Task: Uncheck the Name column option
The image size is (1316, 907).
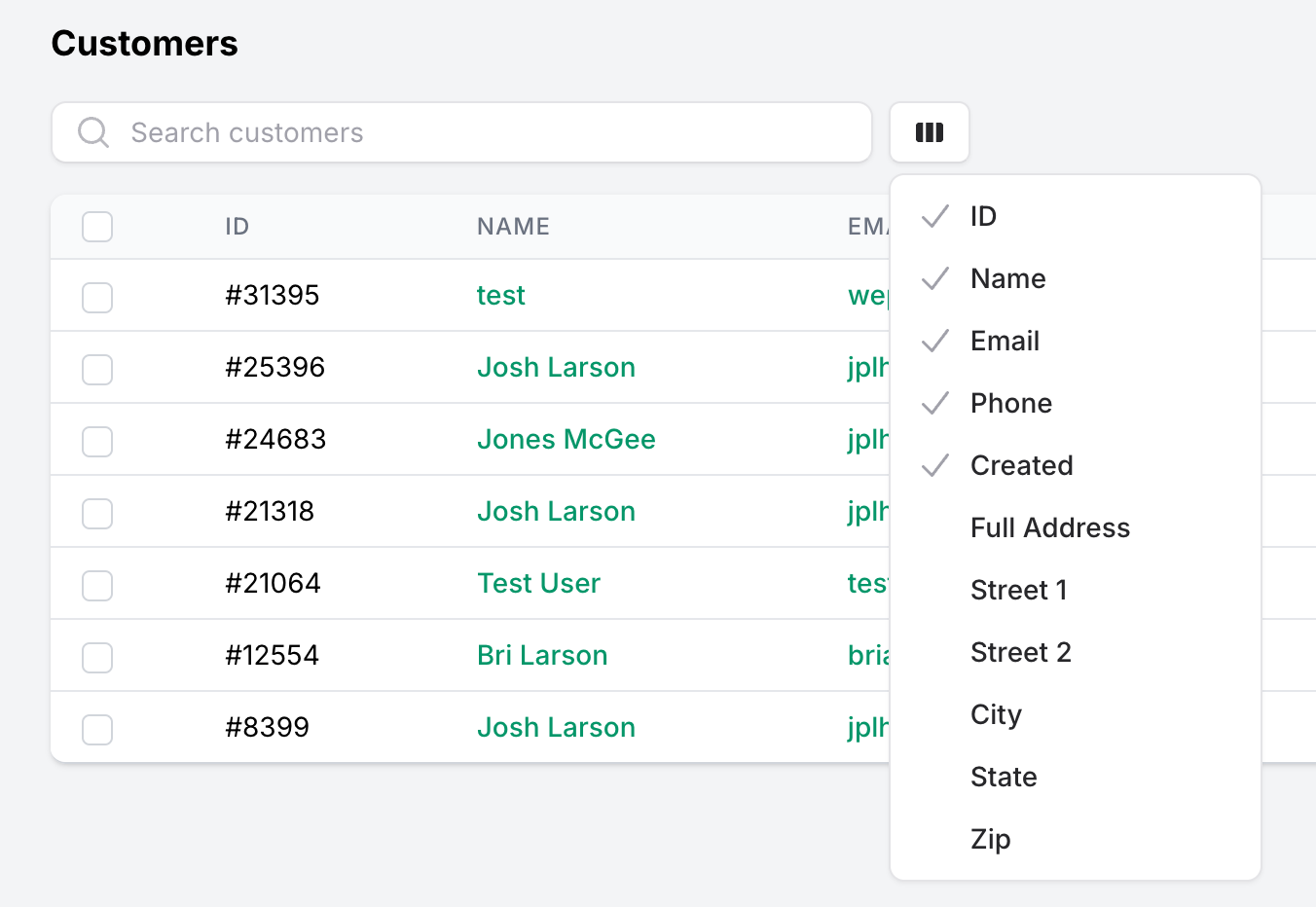Action: 1076,278
